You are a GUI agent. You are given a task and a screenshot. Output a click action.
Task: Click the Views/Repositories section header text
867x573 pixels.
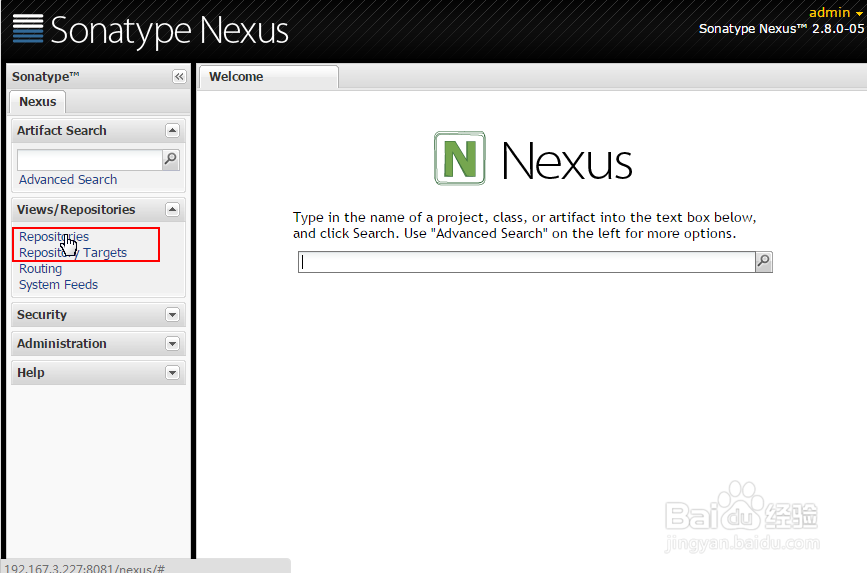click(76, 210)
